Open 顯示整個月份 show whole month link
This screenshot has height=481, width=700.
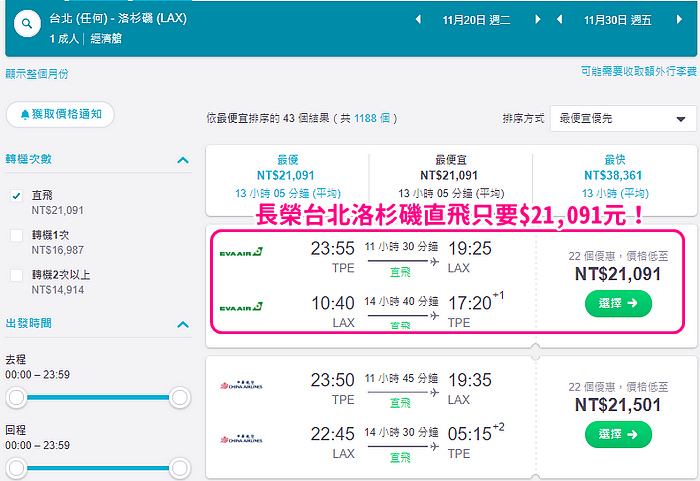[x=37, y=74]
